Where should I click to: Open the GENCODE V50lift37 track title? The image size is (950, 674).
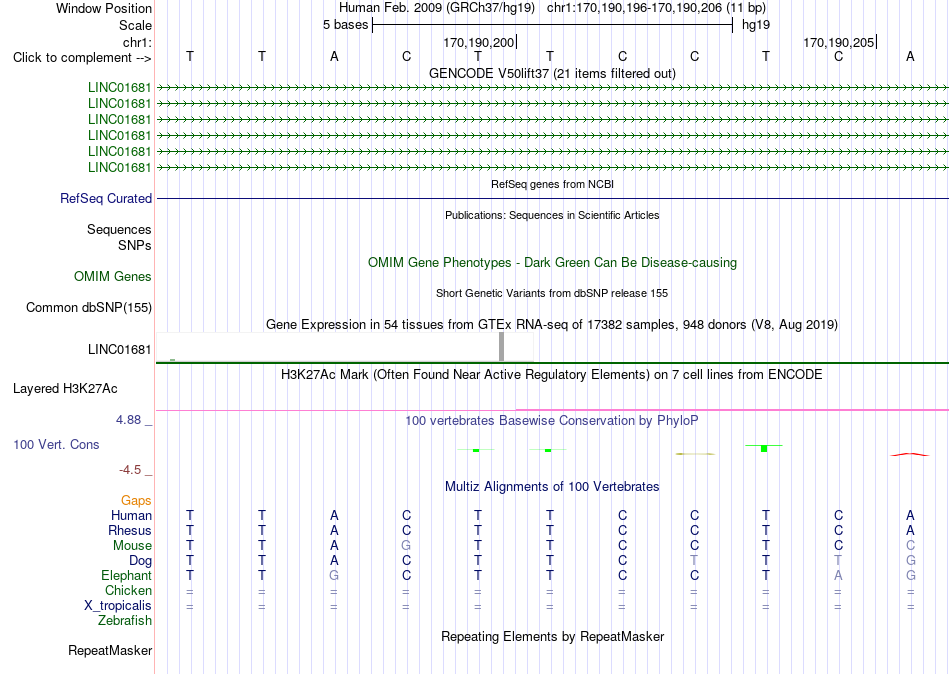[552, 73]
